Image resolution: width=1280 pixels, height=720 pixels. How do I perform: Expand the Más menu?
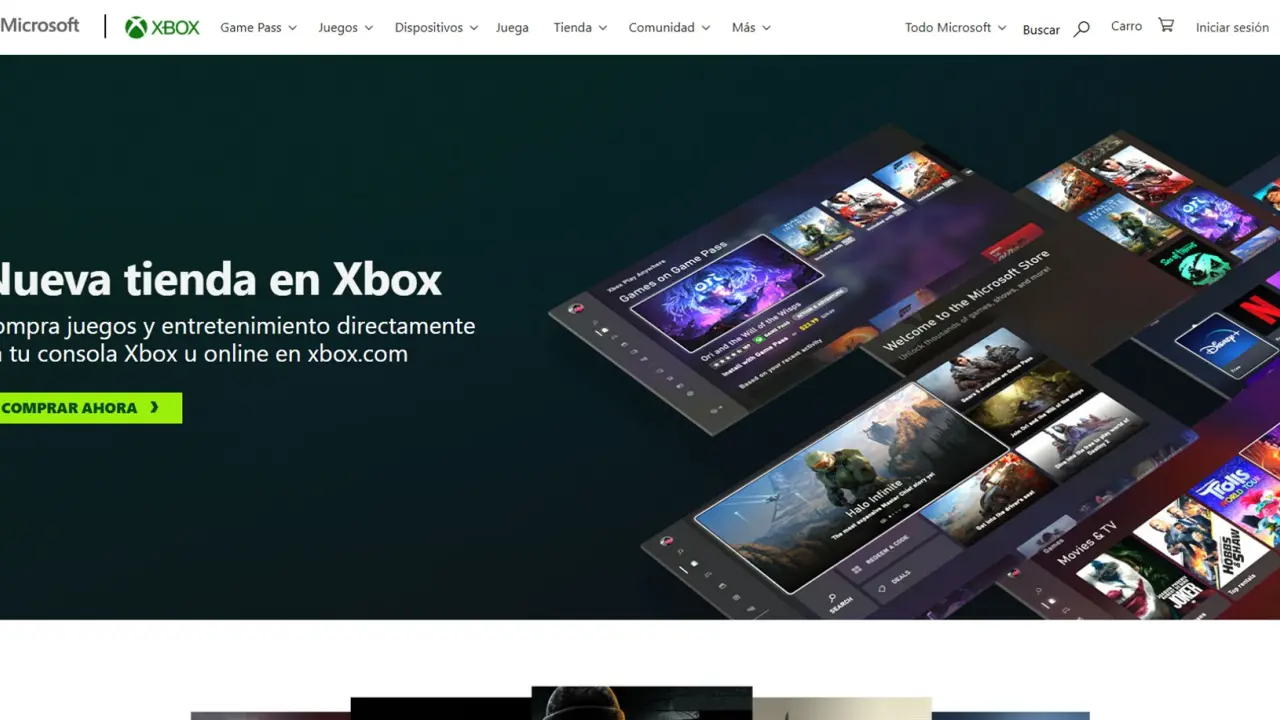tap(751, 28)
